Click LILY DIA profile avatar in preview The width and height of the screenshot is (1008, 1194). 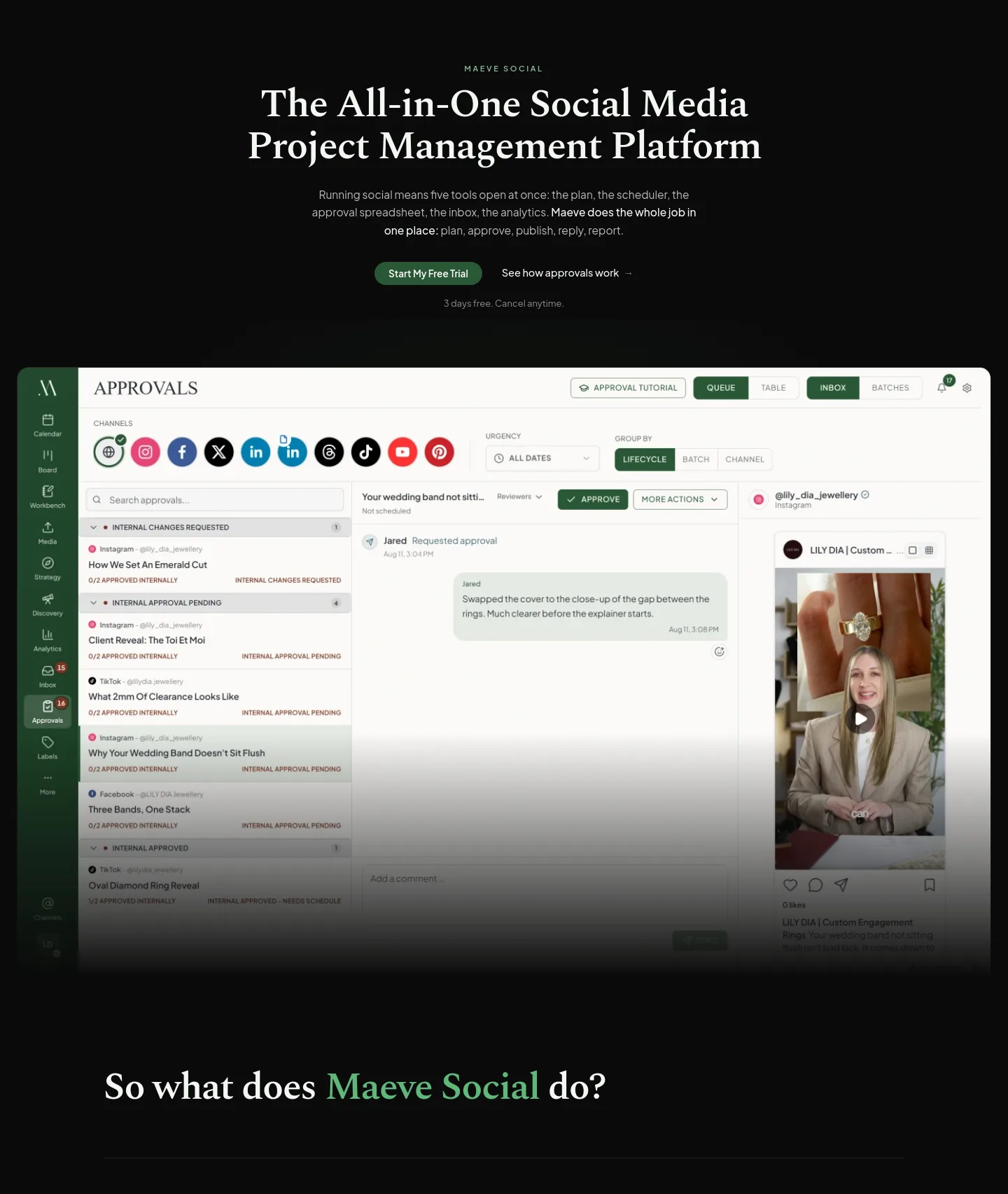point(793,550)
